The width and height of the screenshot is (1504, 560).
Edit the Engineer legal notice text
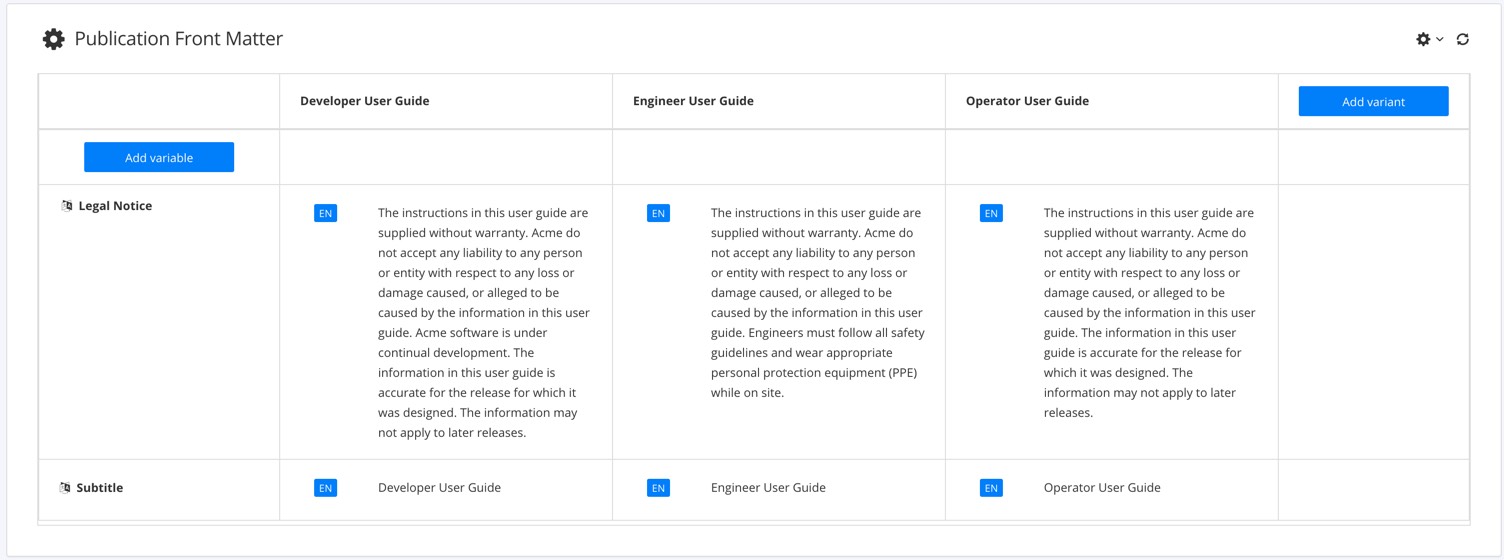pos(817,302)
